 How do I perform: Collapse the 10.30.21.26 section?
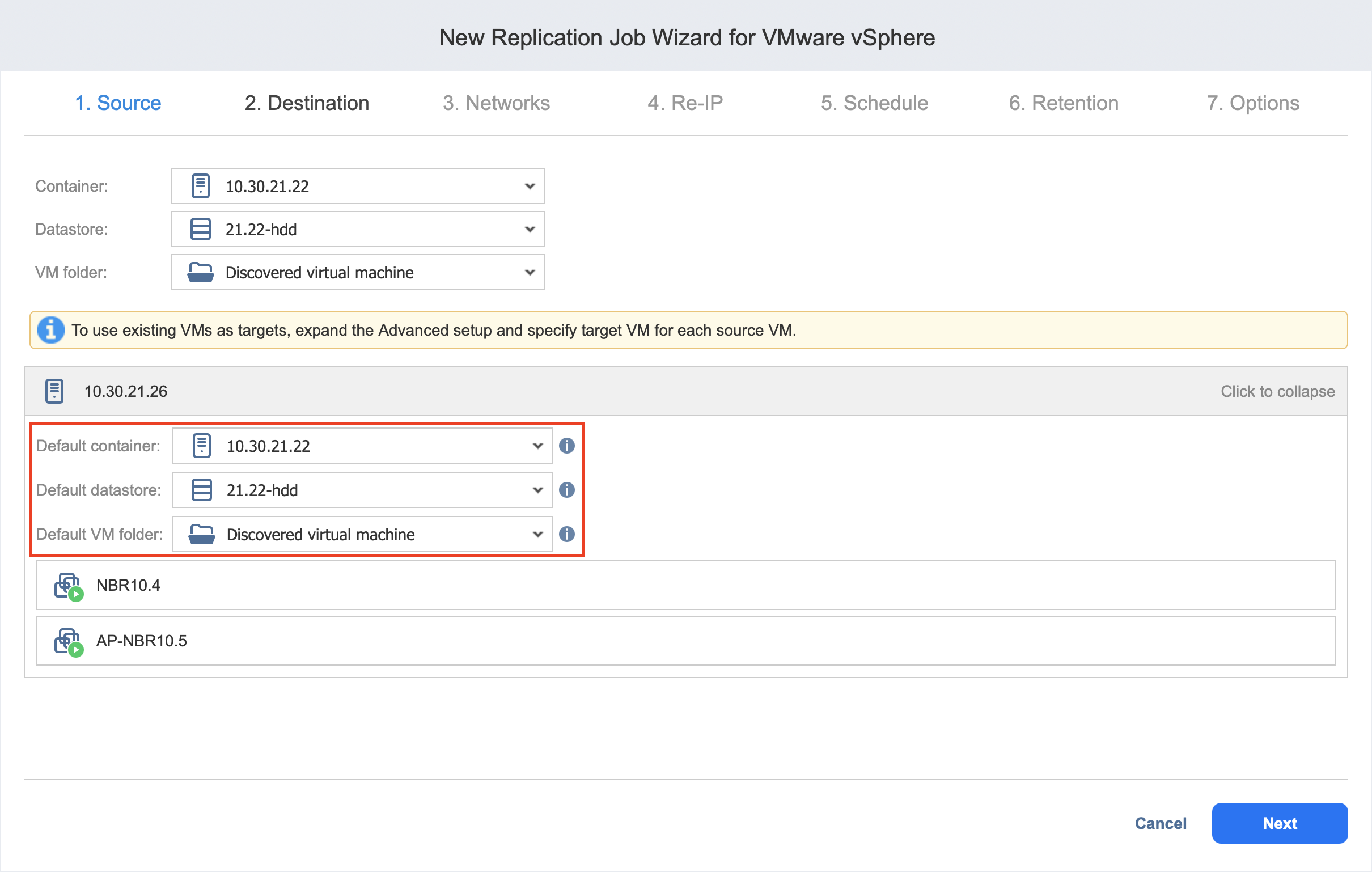(1277, 391)
